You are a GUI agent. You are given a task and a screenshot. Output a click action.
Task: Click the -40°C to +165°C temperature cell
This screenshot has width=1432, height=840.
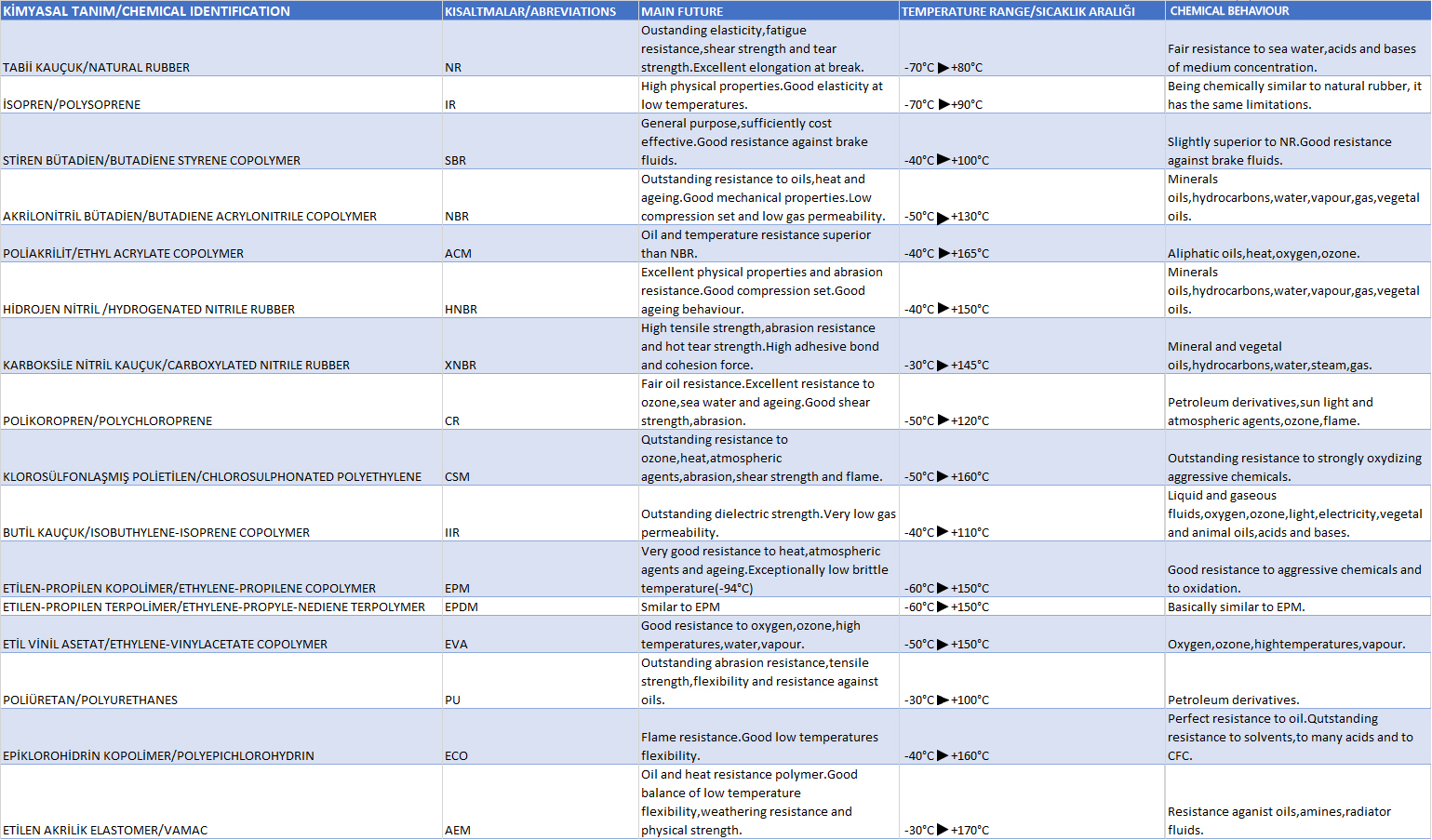coord(1032,244)
